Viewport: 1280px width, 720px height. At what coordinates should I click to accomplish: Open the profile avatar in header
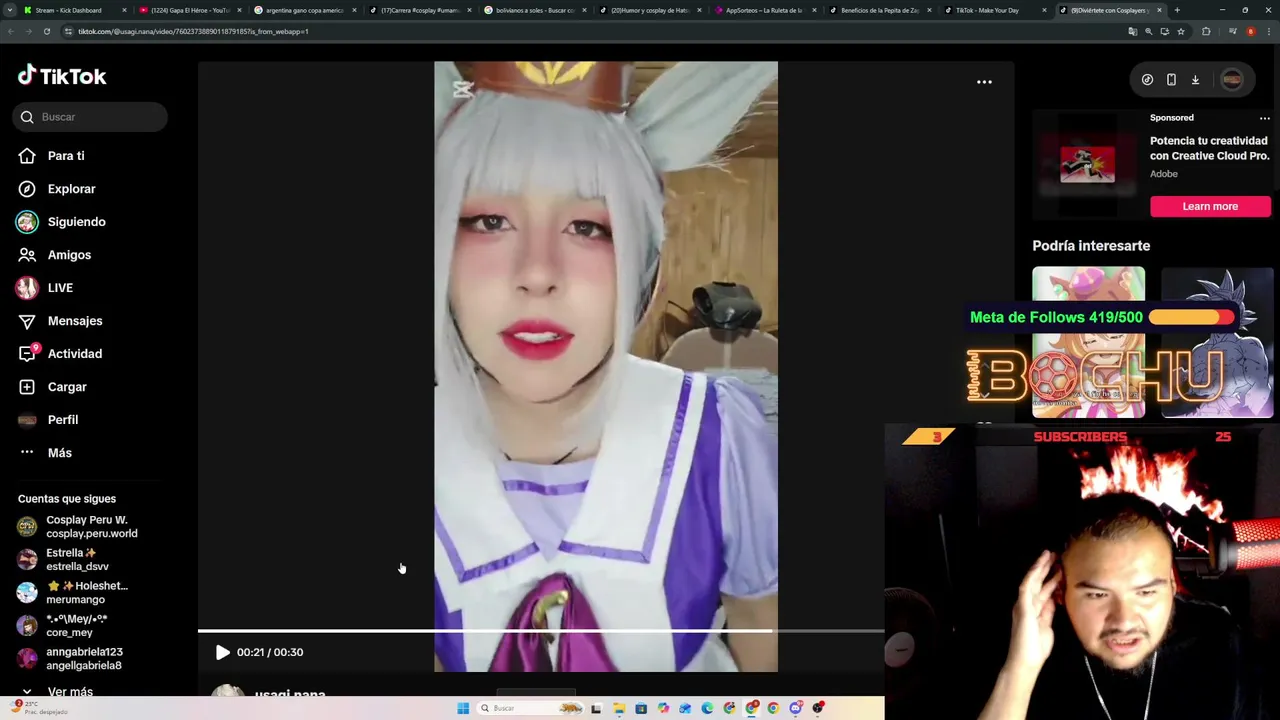click(1231, 80)
